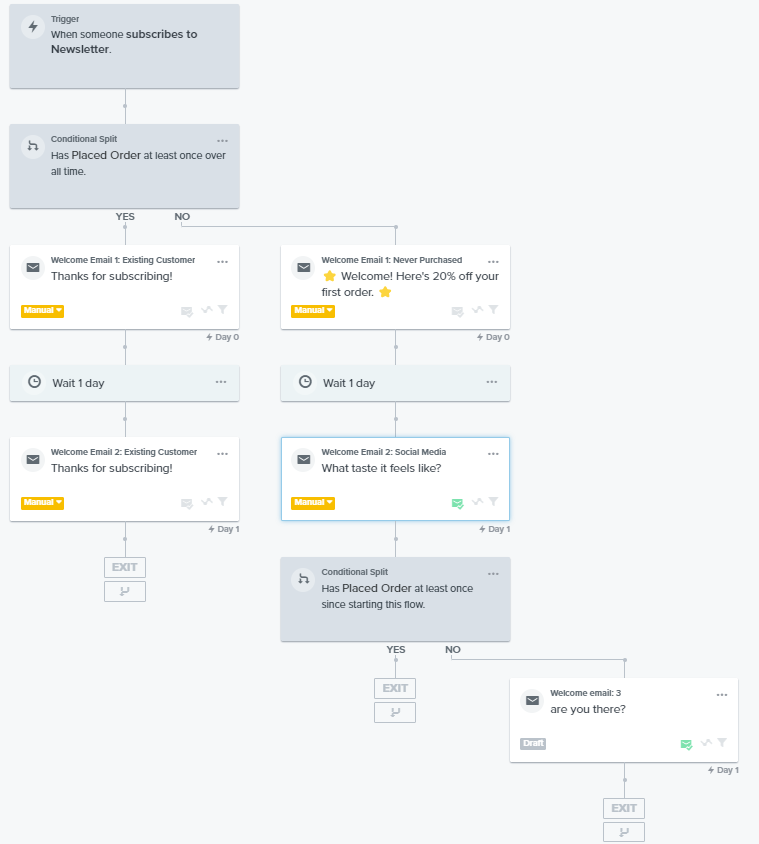The image size is (759, 844).
Task: Click the filter funnel icon on Welcome Email 2: Social Media
Action: click(492, 502)
